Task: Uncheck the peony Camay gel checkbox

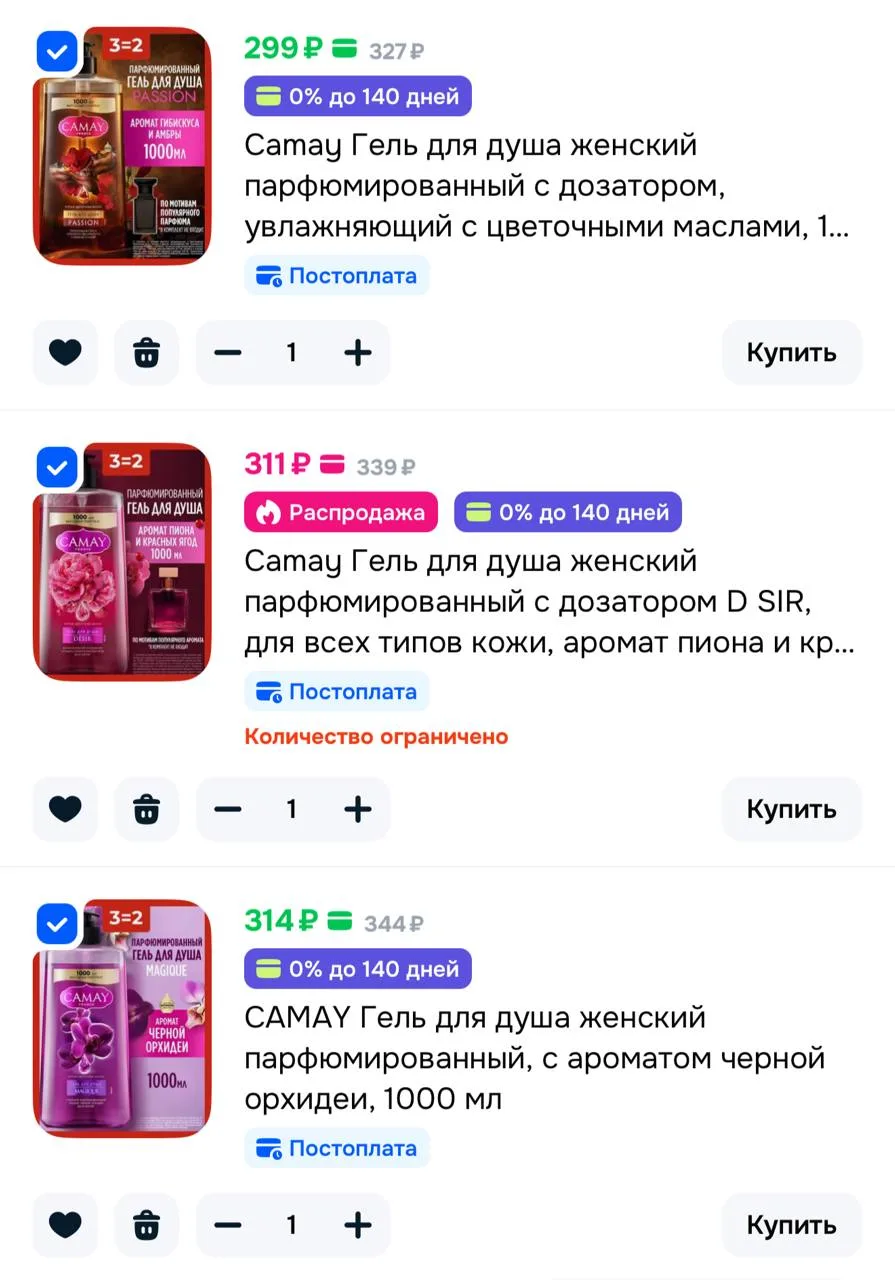Action: point(57,467)
